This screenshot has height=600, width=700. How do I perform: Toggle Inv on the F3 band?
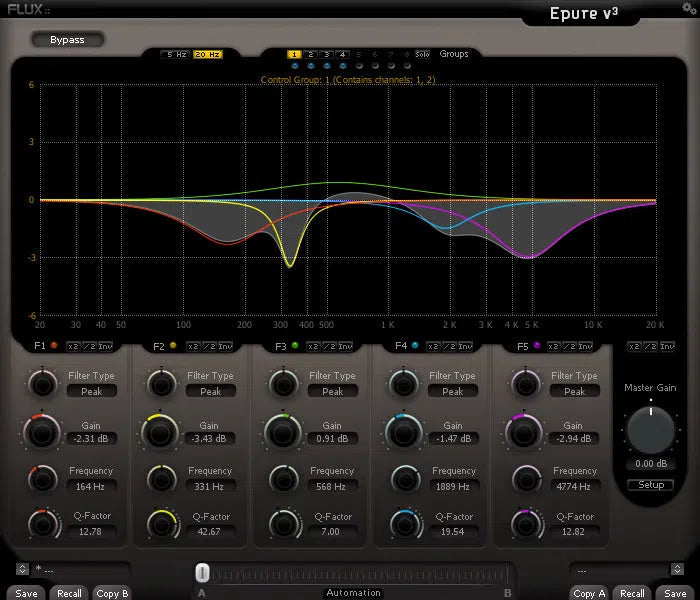(x=345, y=346)
